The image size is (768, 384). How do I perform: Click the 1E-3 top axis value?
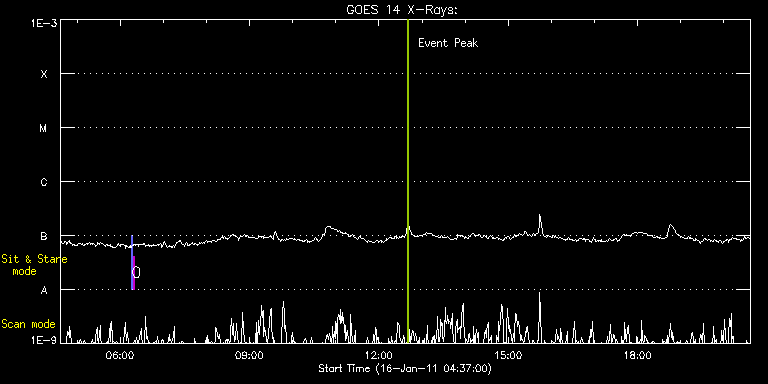(x=45, y=24)
